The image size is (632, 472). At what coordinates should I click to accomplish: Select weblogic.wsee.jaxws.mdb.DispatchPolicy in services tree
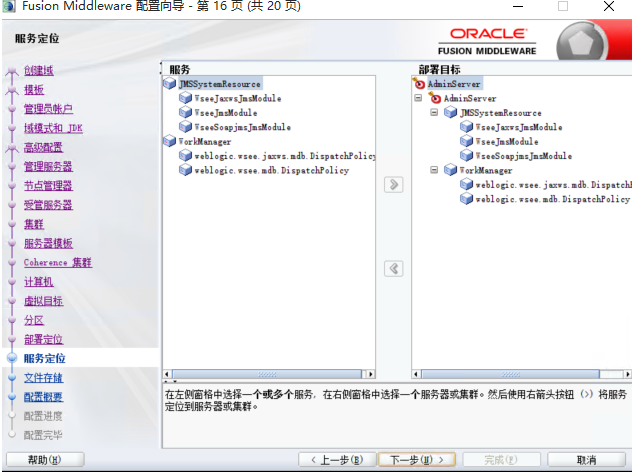coord(285,156)
